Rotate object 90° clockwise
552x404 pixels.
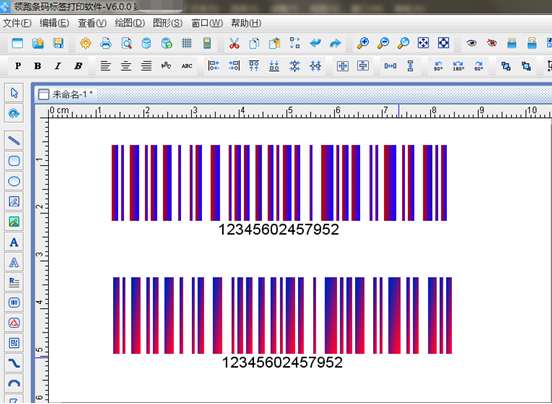coord(478,66)
